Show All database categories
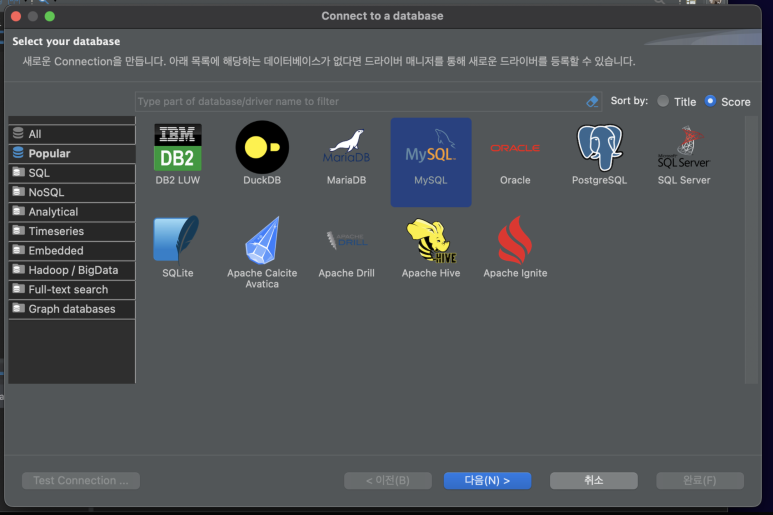773x515 pixels. [x=72, y=134]
